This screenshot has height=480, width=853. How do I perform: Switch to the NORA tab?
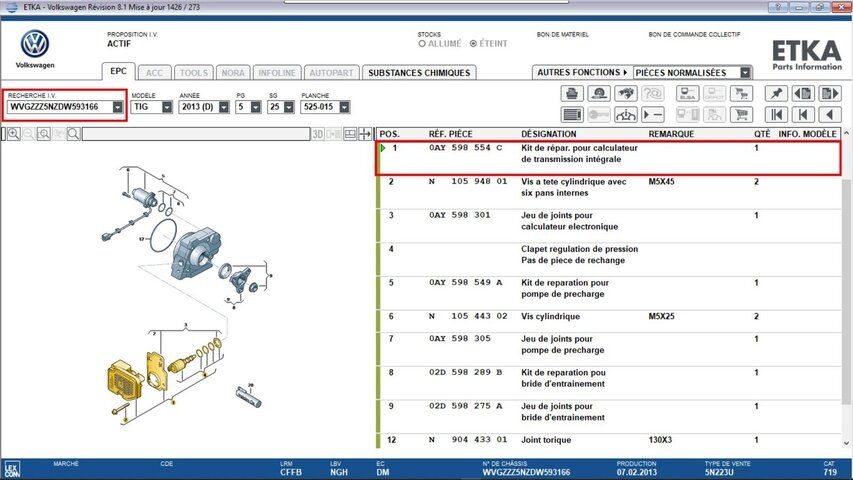pyautogui.click(x=233, y=73)
